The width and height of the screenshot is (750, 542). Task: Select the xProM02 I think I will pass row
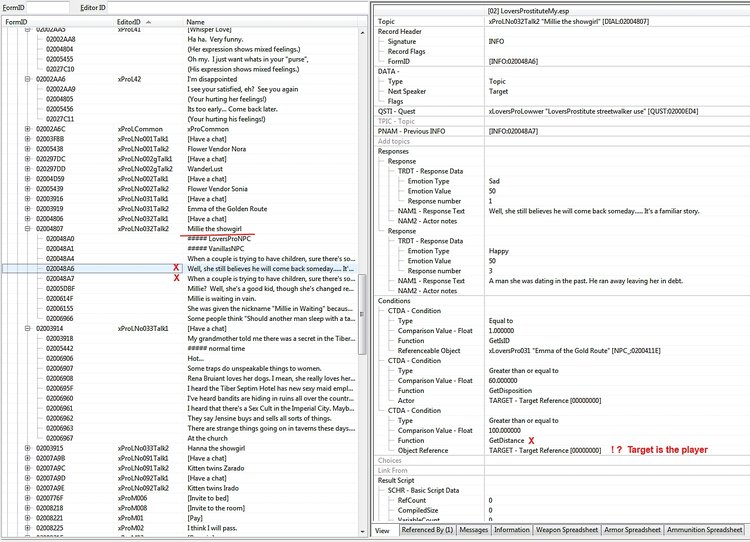click(179, 528)
